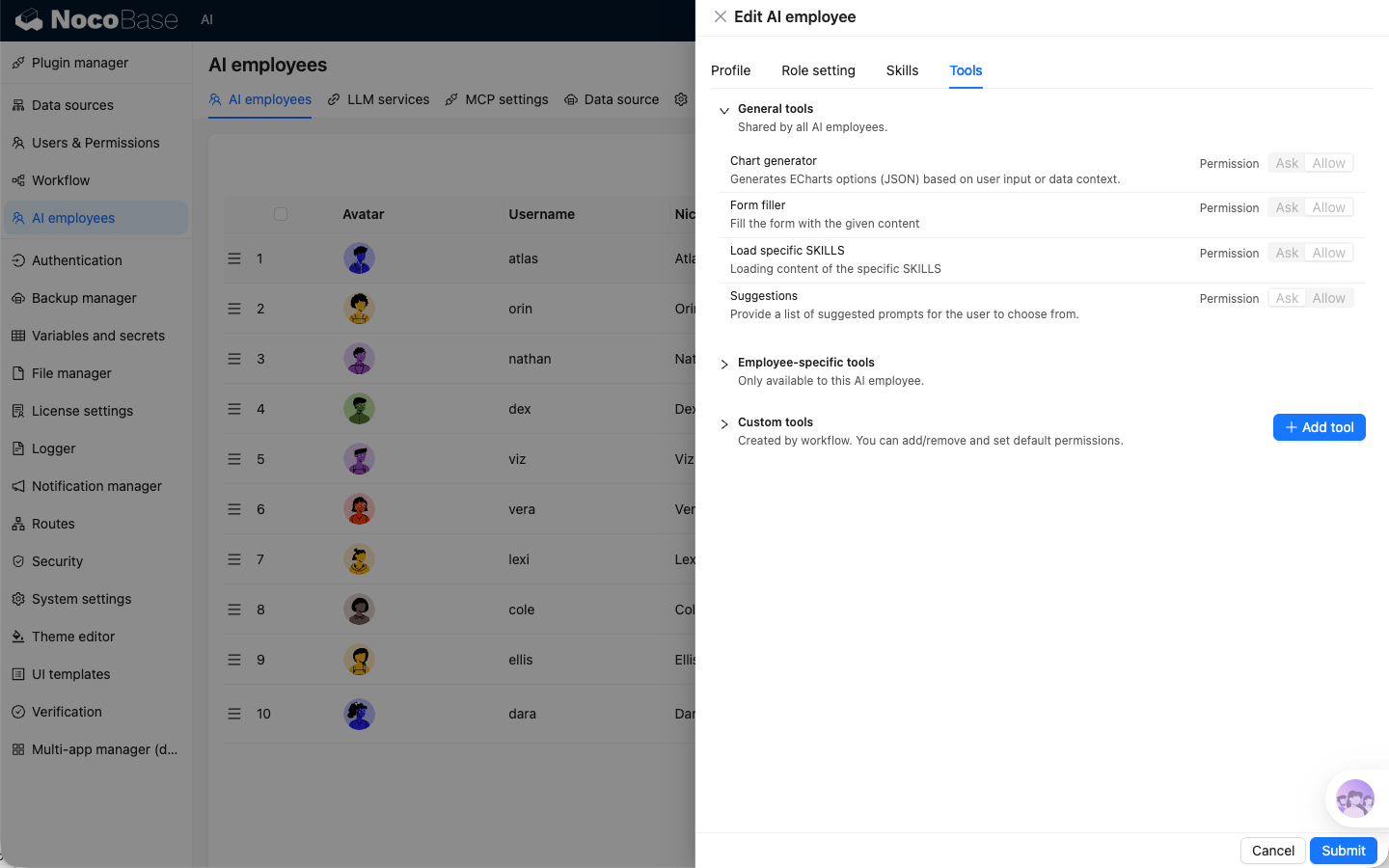Image resolution: width=1389 pixels, height=868 pixels.
Task: Expand the Employee-specific tools section
Action: click(x=724, y=364)
